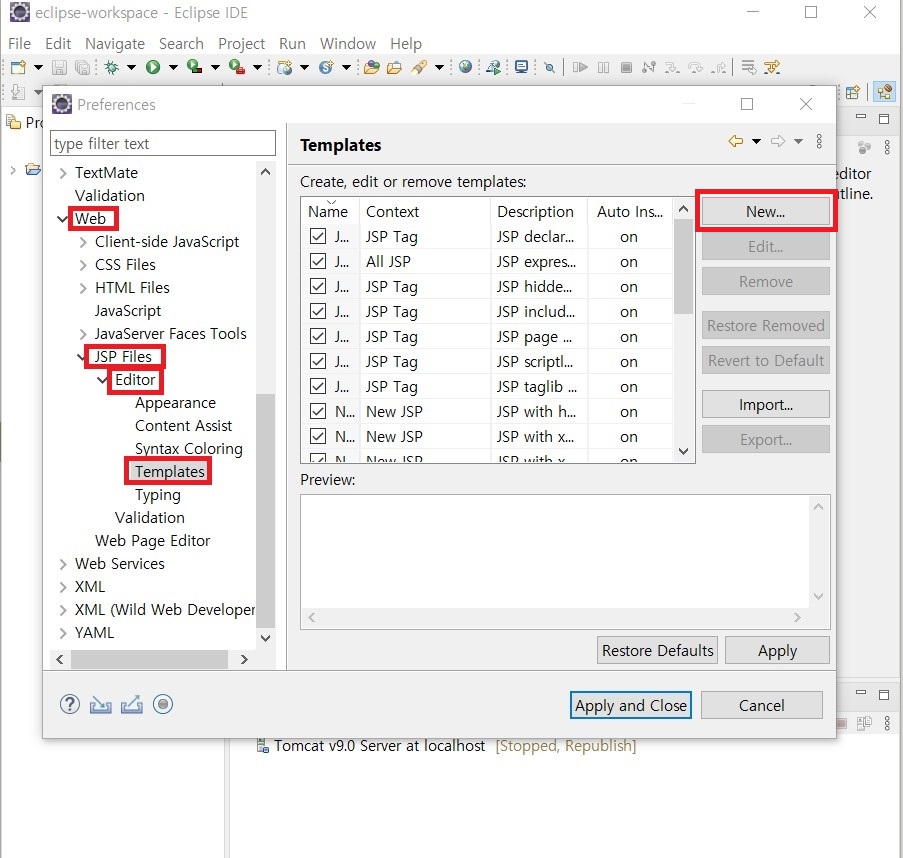The width and height of the screenshot is (903, 858).
Task: Expand Client-side JavaScript node
Action: click(83, 242)
